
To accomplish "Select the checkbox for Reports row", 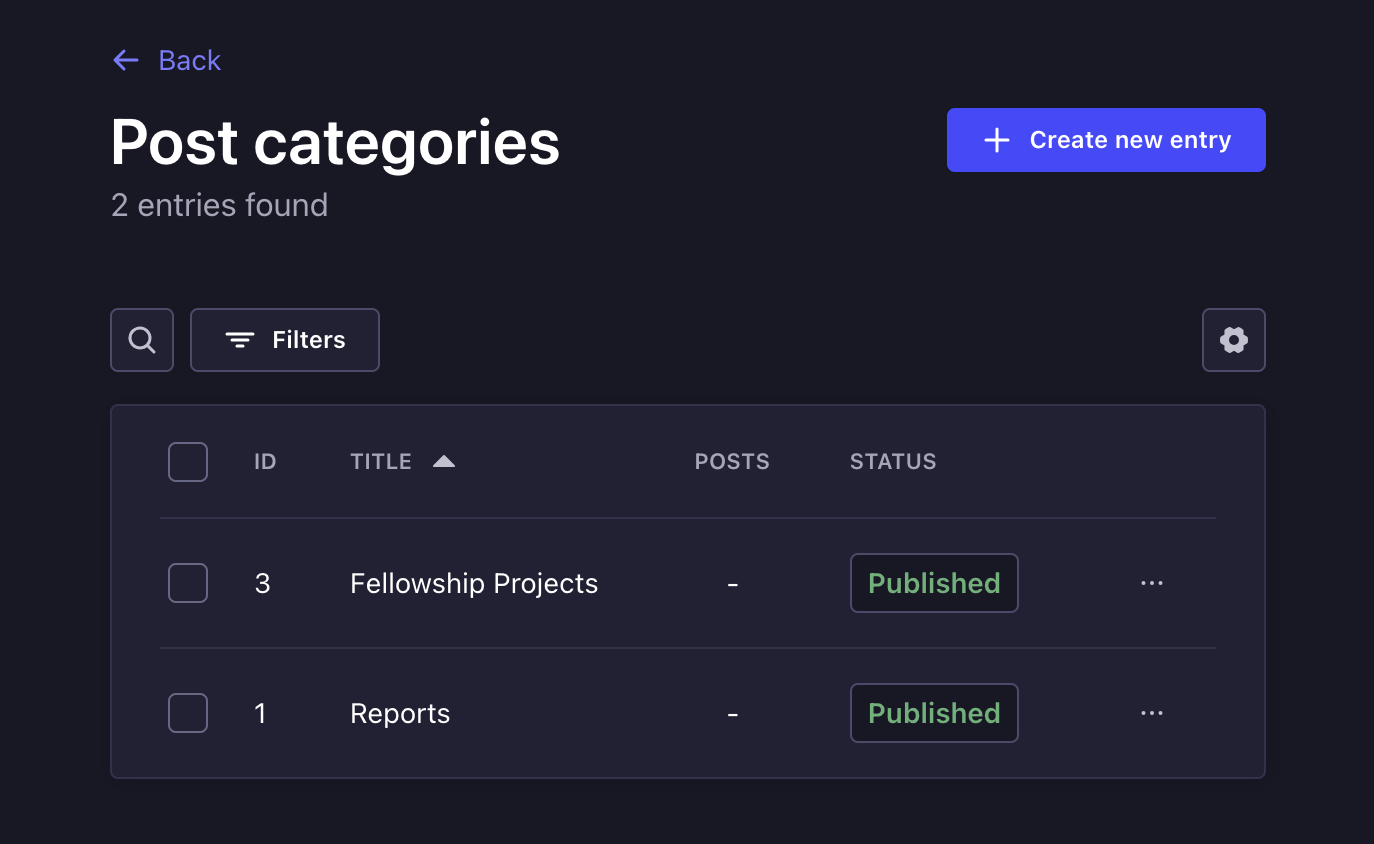I will tap(187, 713).
